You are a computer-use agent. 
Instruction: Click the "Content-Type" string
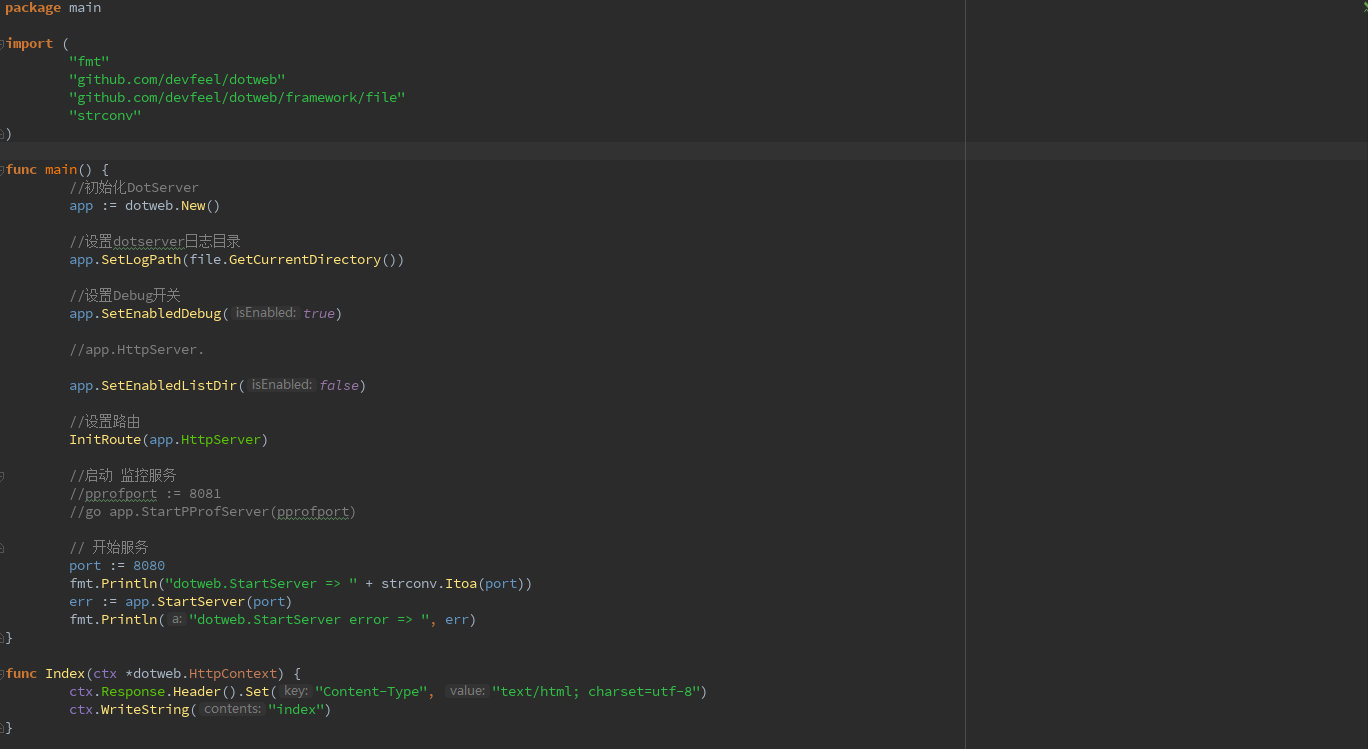(372, 691)
